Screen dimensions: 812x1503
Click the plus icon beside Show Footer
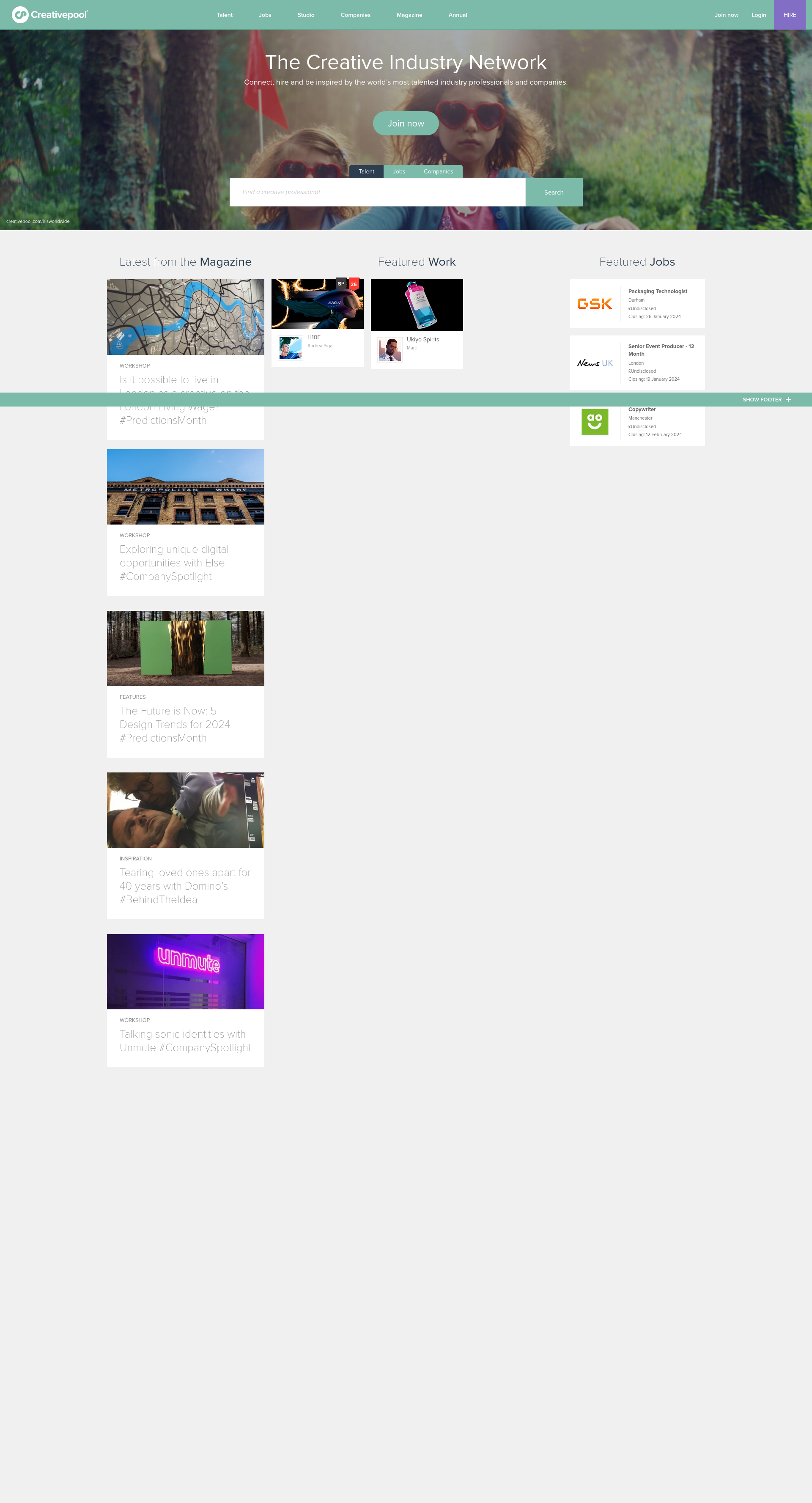(x=788, y=400)
